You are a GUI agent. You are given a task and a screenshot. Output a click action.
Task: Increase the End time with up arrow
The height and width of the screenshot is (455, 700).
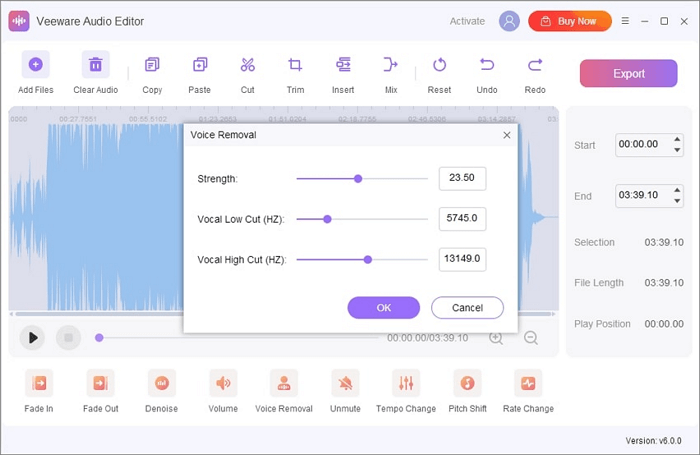tap(677, 190)
